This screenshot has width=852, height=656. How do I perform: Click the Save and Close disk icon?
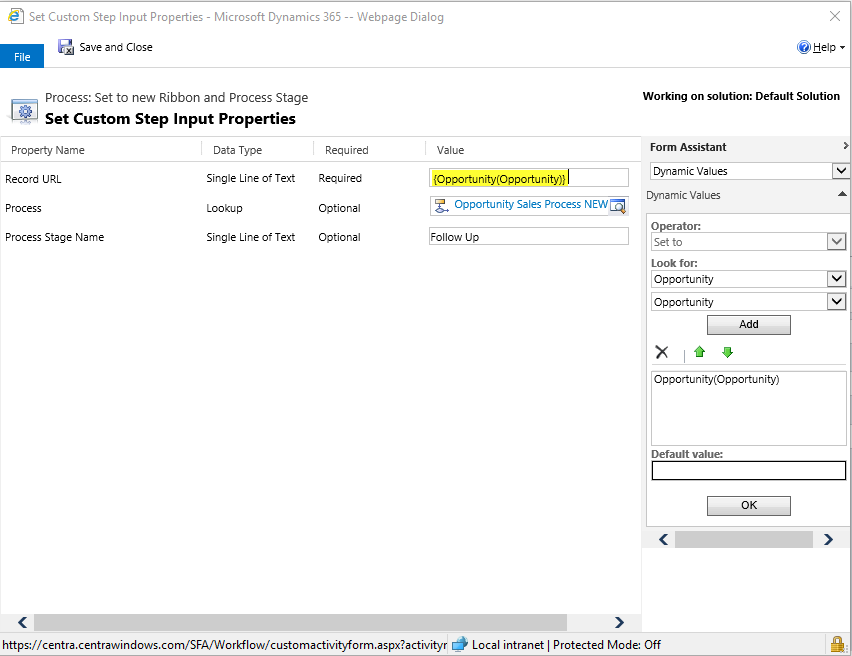click(66, 46)
